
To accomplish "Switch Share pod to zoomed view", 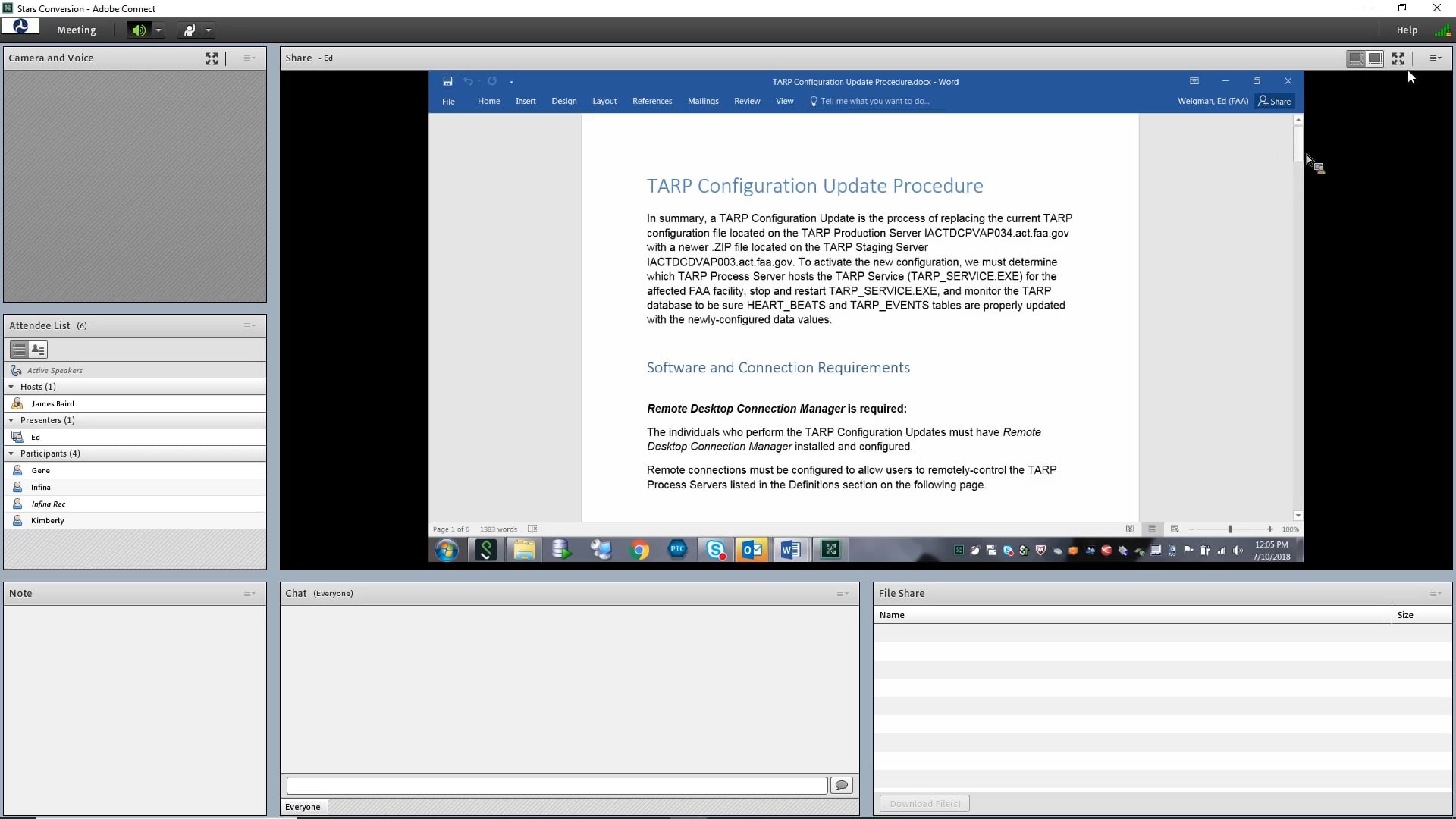I will point(1375,58).
